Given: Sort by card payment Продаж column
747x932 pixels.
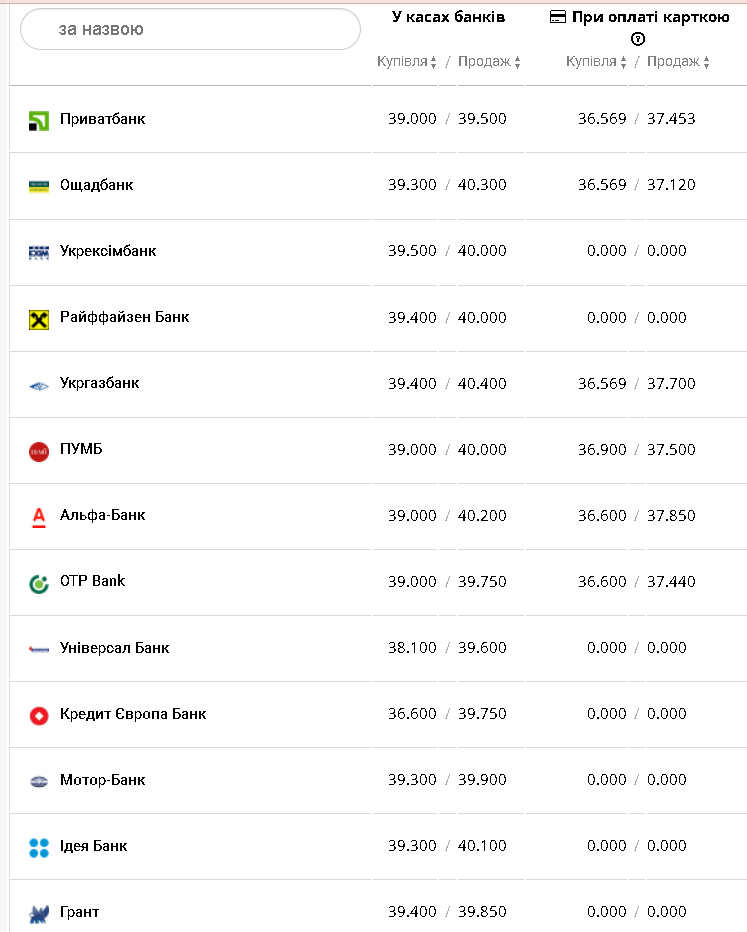Looking at the screenshot, I should [x=678, y=62].
